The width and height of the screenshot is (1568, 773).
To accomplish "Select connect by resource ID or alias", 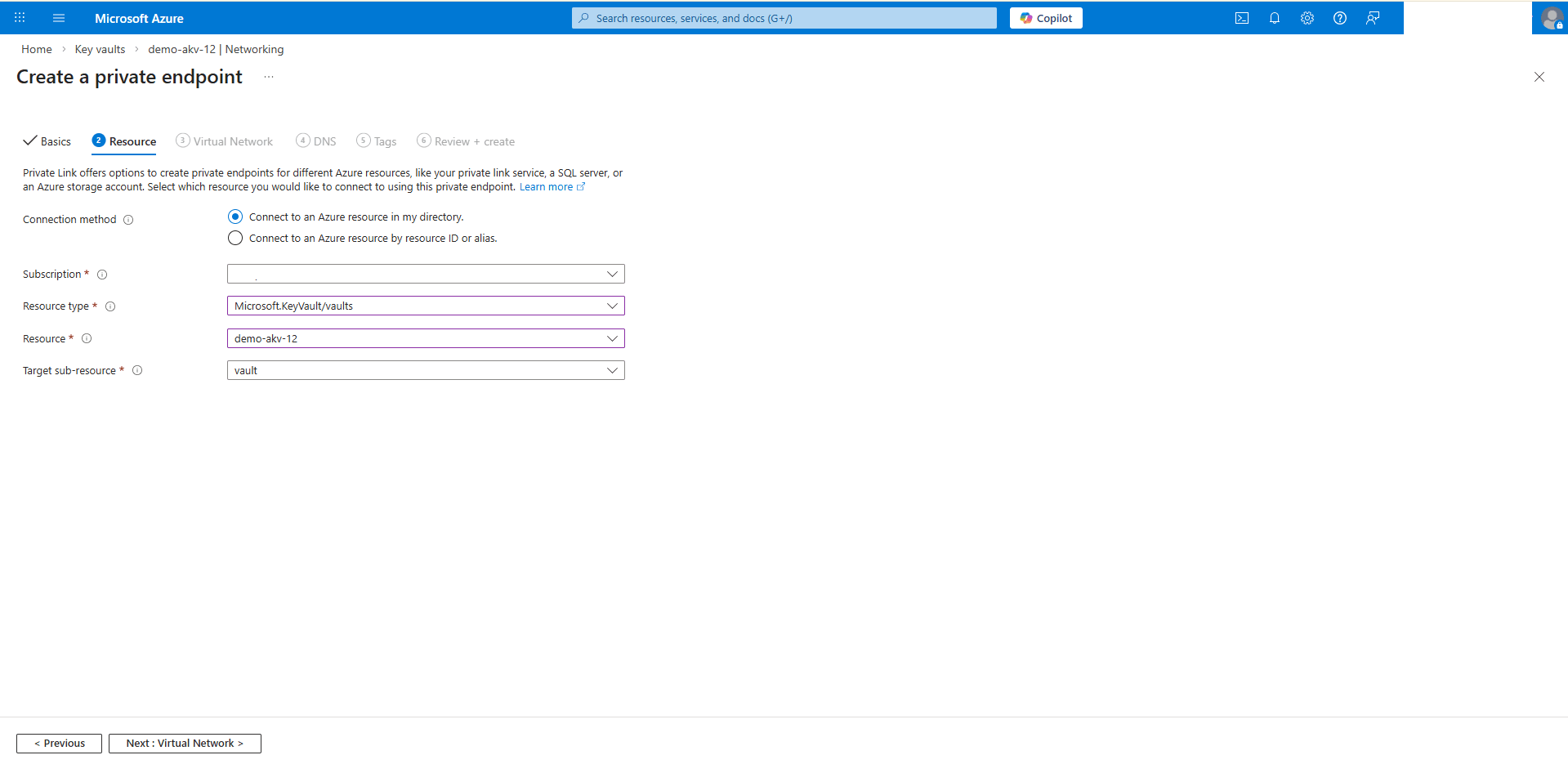I will pos(235,238).
